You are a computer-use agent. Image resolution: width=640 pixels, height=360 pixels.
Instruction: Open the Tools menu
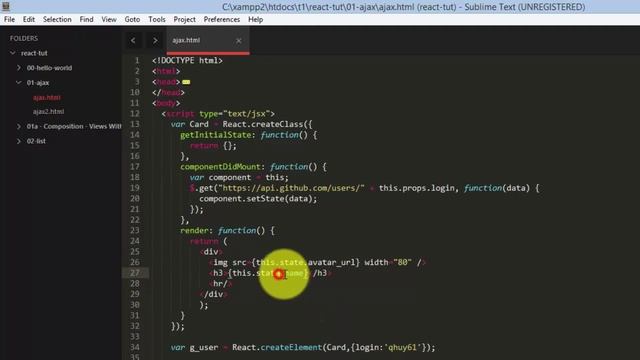point(157,19)
